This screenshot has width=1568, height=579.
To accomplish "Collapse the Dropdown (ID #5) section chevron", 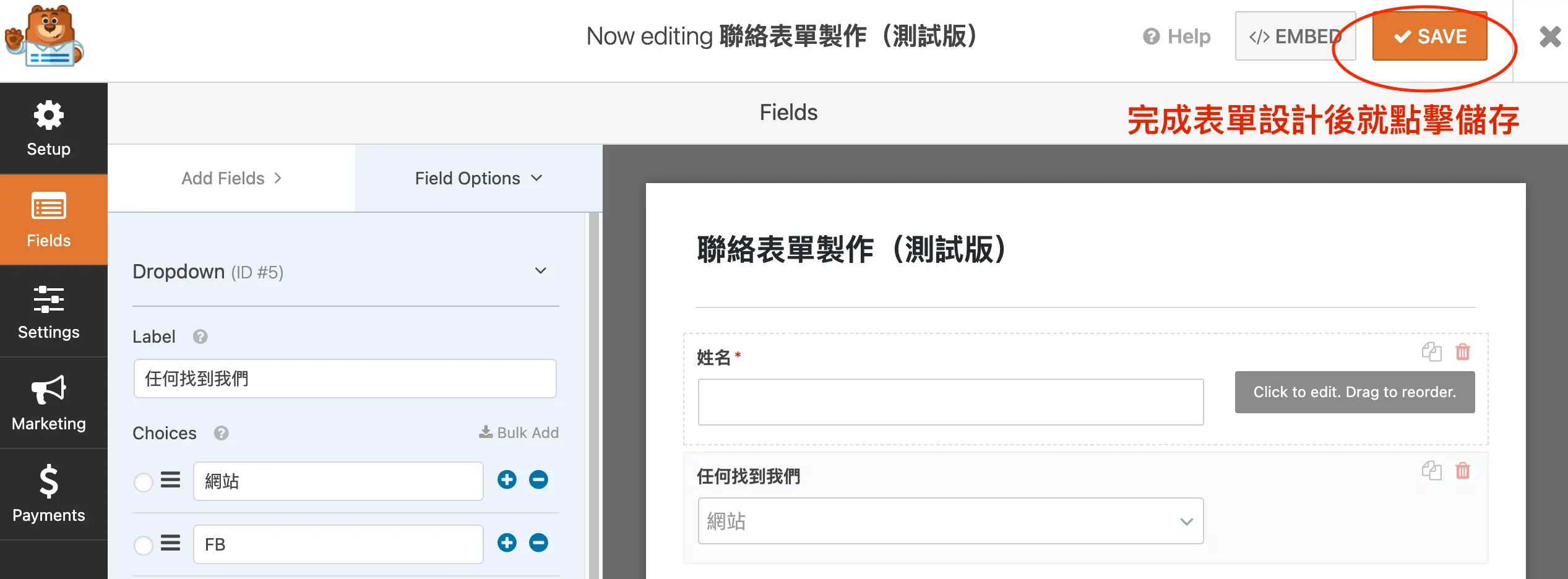I will 540,271.
